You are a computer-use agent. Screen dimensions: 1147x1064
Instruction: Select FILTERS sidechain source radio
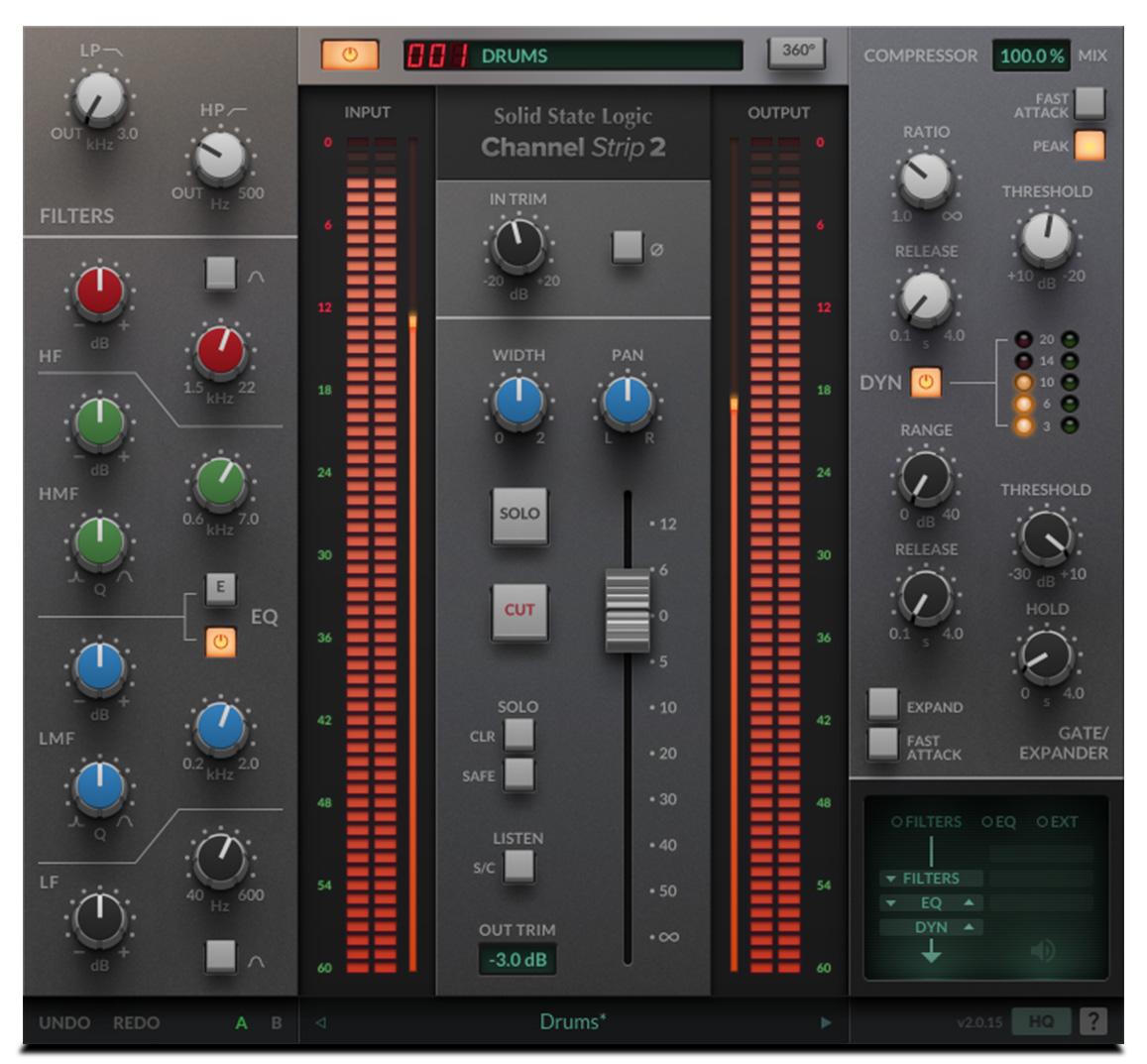(x=897, y=822)
